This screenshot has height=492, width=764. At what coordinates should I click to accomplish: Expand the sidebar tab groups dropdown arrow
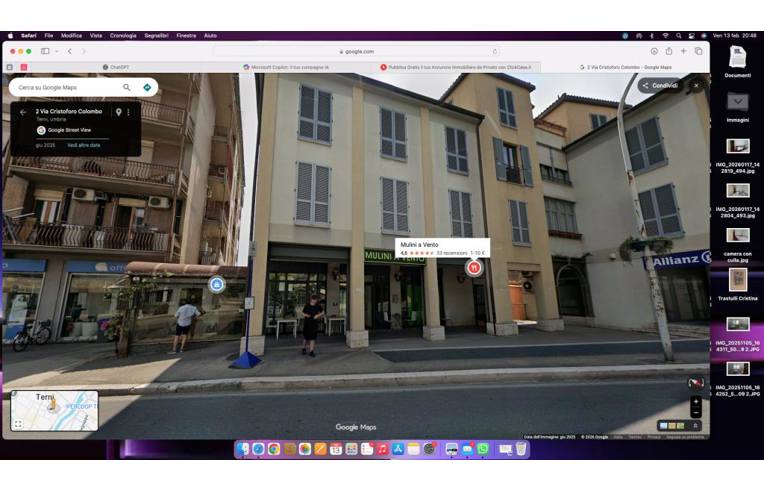point(56,51)
